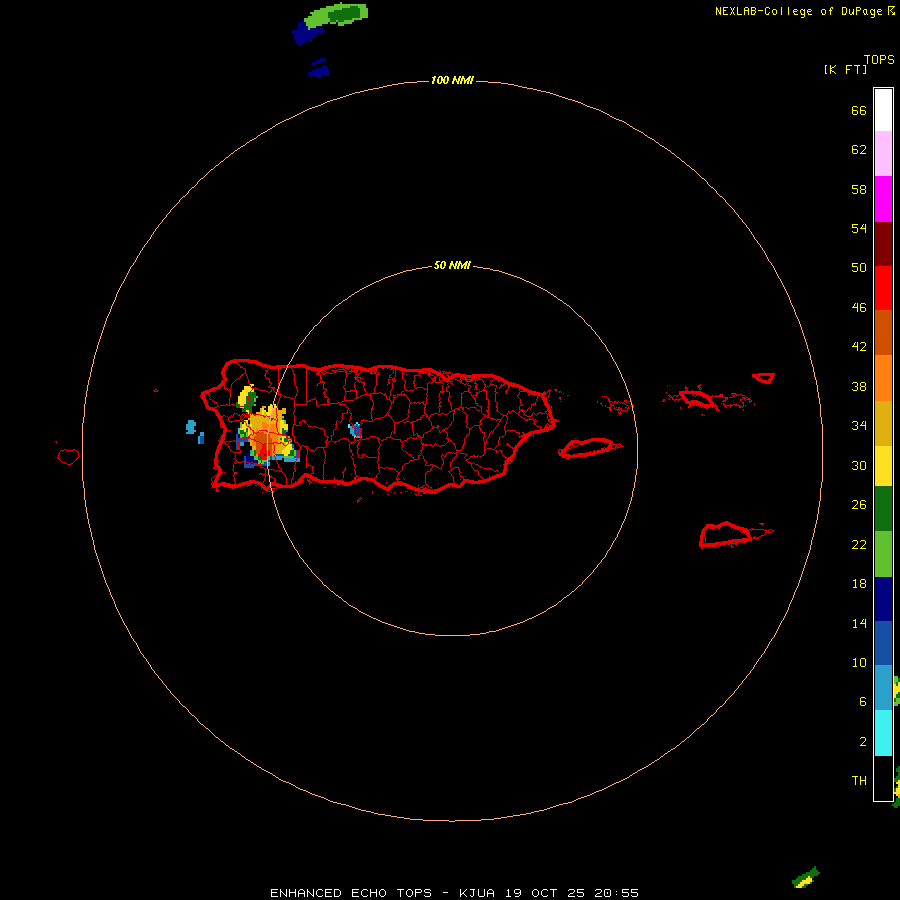Image resolution: width=900 pixels, height=900 pixels.
Task: Click the legend label 14
Action: pos(859,623)
